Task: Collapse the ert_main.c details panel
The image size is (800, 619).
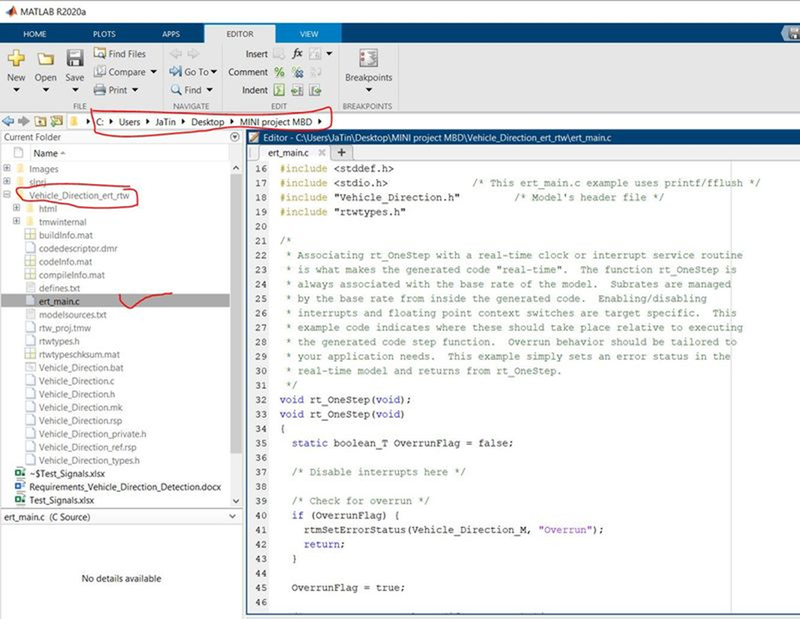Action: coord(233,516)
